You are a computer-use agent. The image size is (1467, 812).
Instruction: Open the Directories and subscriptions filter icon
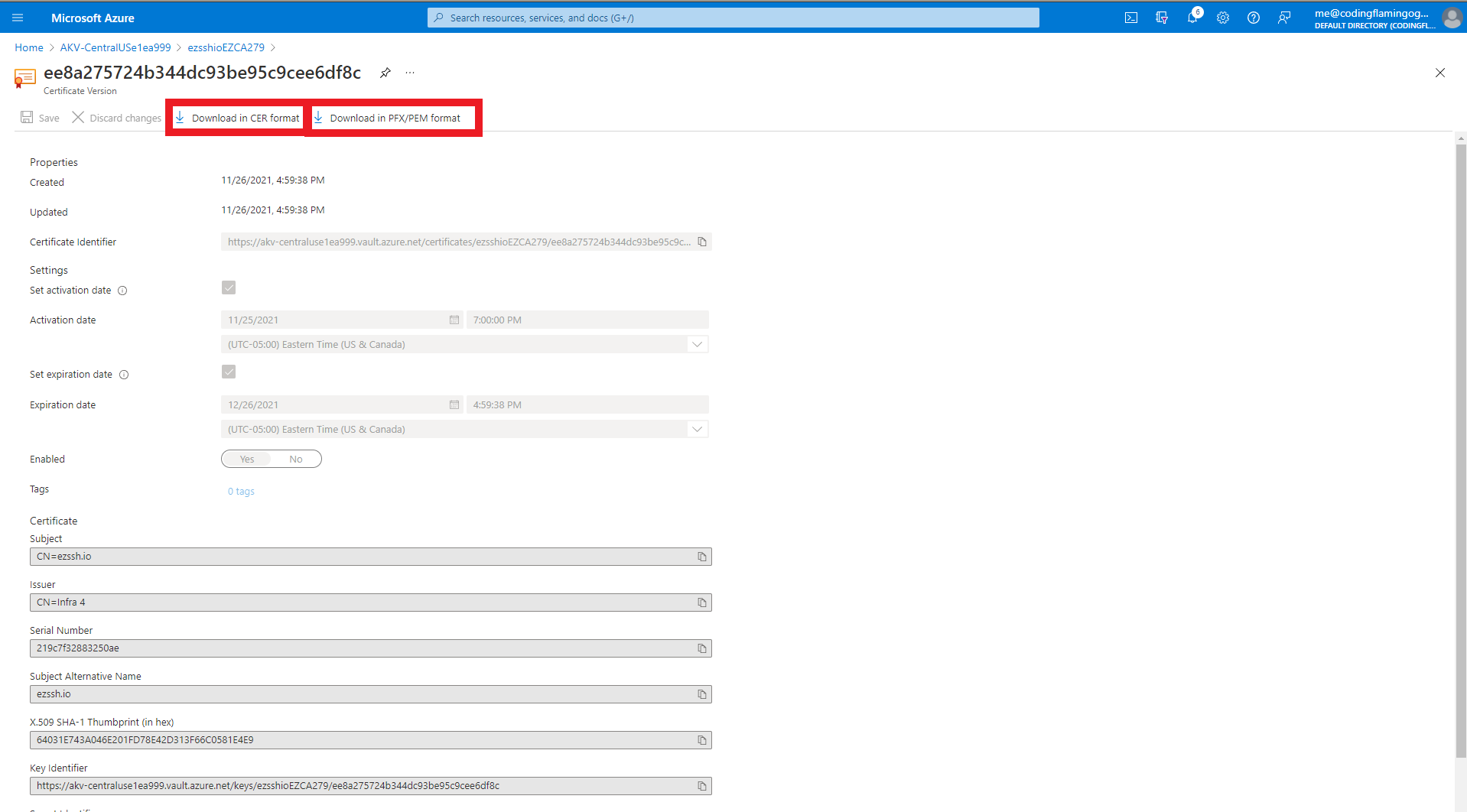pyautogui.click(x=1162, y=18)
